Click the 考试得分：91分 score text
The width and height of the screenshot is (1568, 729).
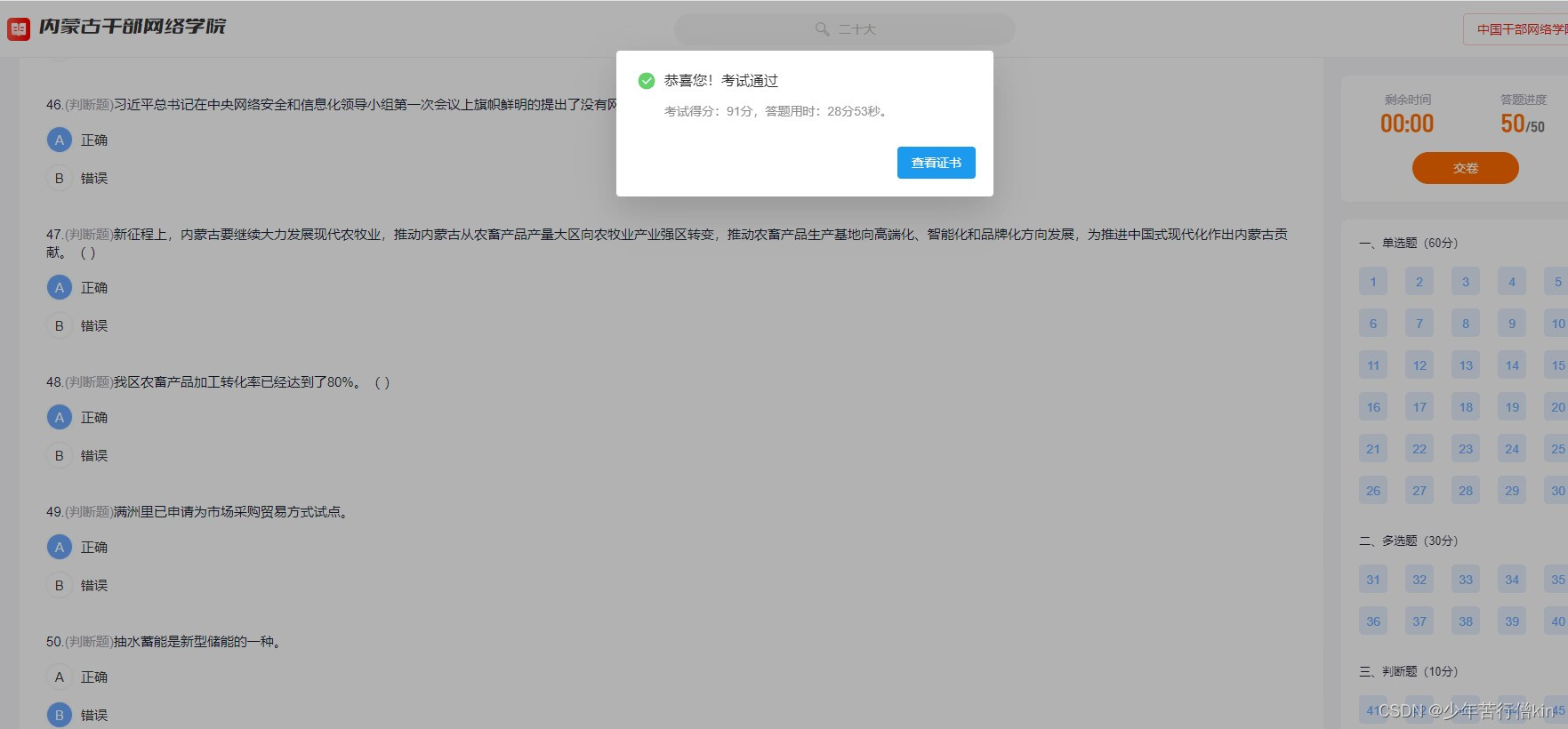click(x=709, y=111)
